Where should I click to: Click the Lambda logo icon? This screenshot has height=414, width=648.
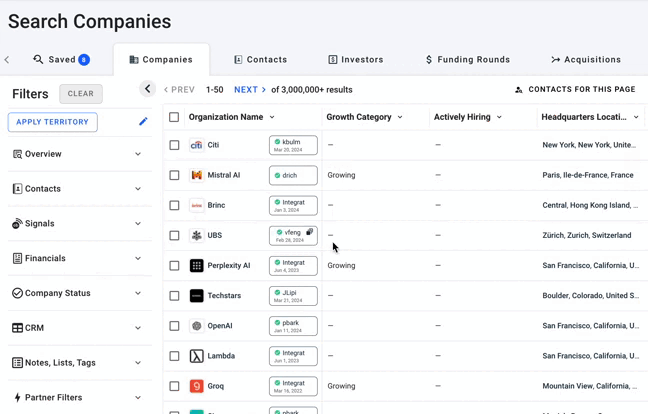coord(197,356)
